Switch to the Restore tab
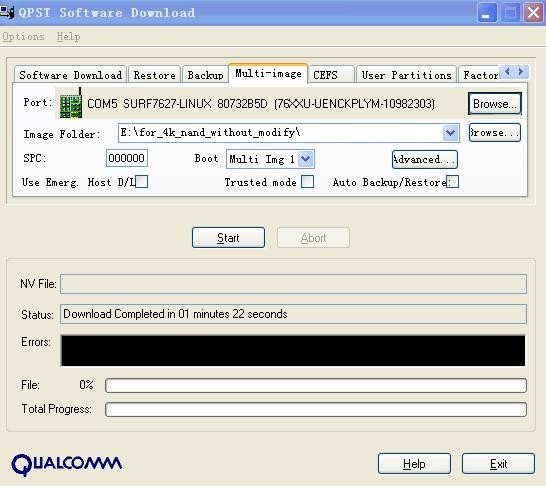546x488 pixels. pyautogui.click(x=155, y=75)
